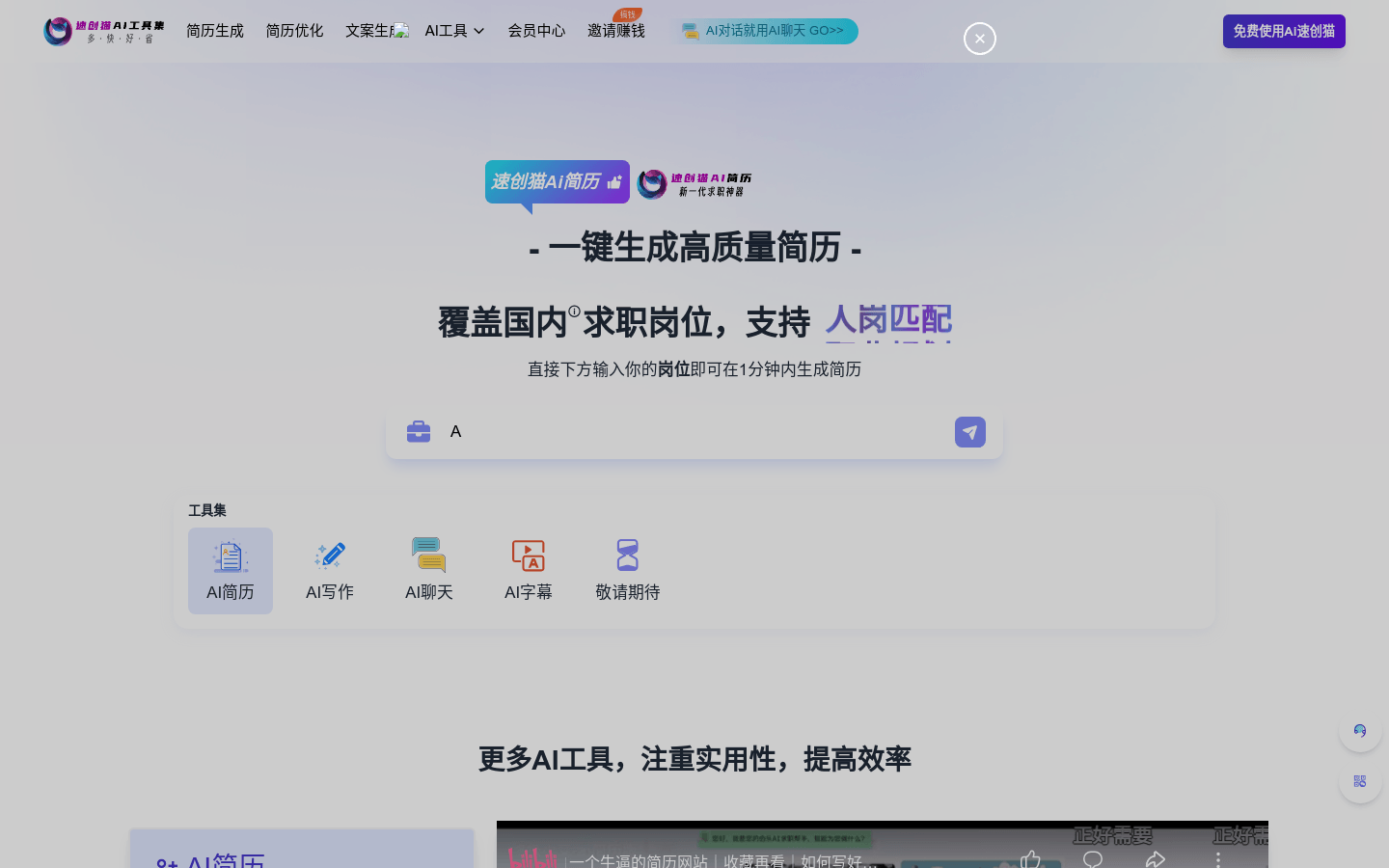Open the video titled 一个牛逼的简历网站
This screenshot has width=1389, height=868.
click(x=723, y=860)
